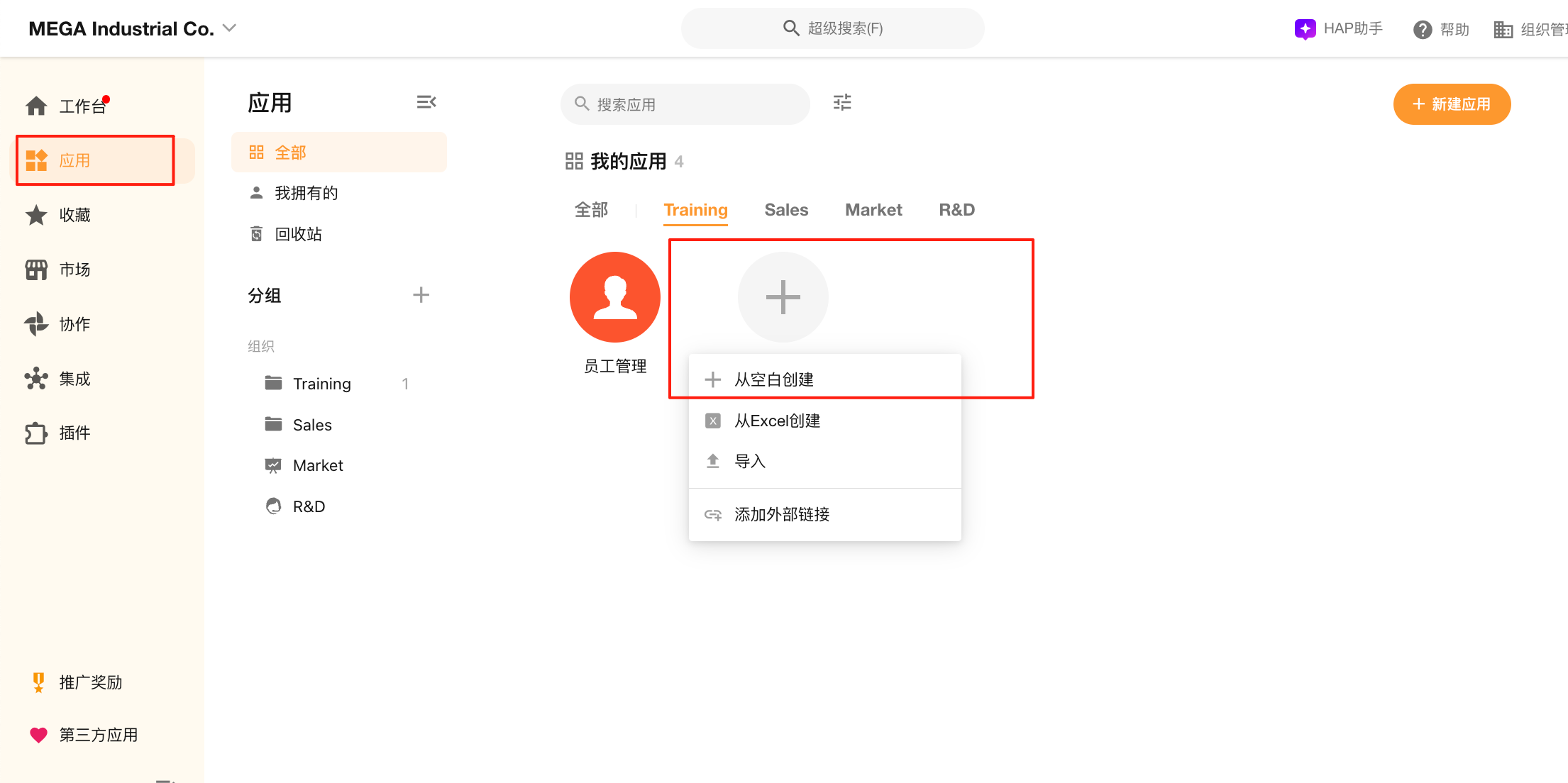Open the app filter options
The width and height of the screenshot is (1568, 783).
(842, 103)
